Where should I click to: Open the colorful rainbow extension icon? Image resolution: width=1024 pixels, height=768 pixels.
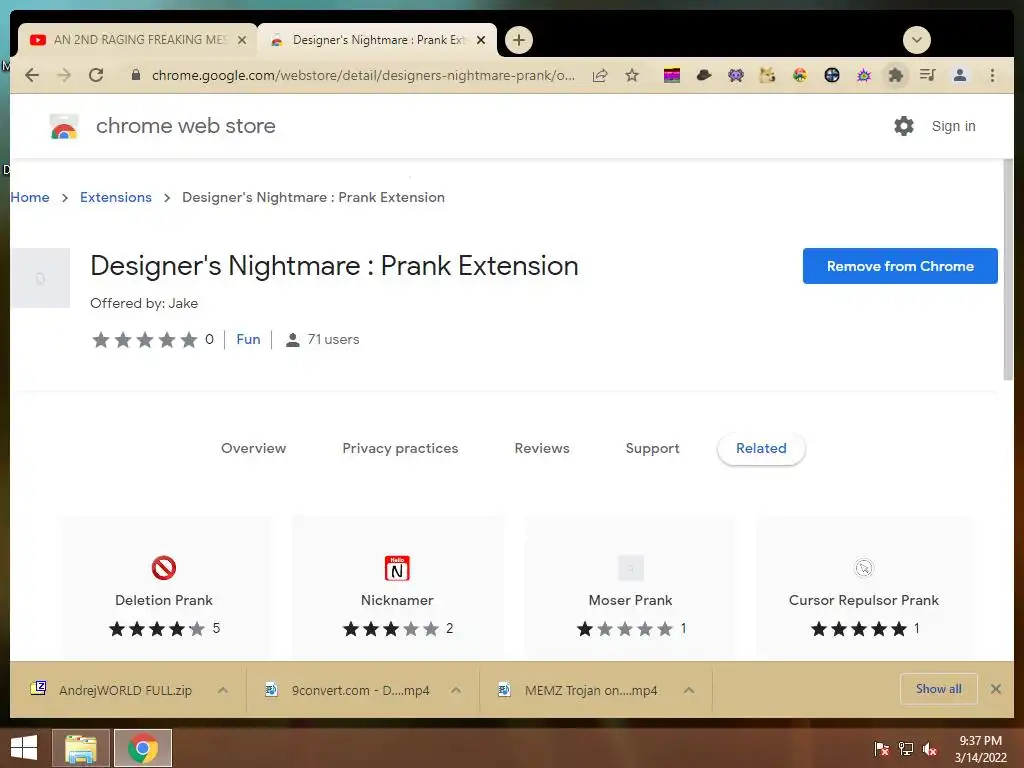point(799,76)
